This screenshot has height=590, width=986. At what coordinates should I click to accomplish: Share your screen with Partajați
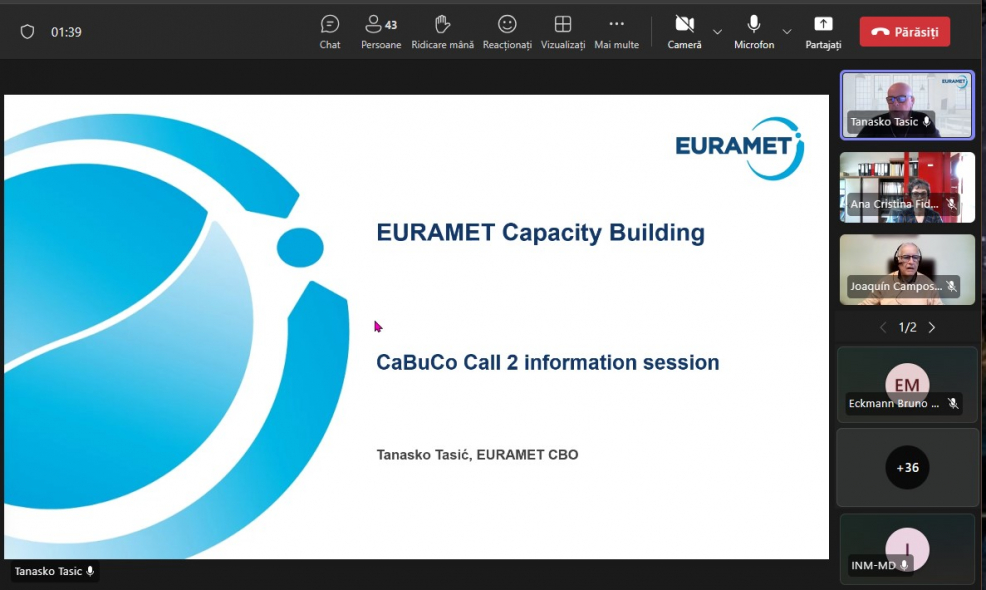point(823,32)
